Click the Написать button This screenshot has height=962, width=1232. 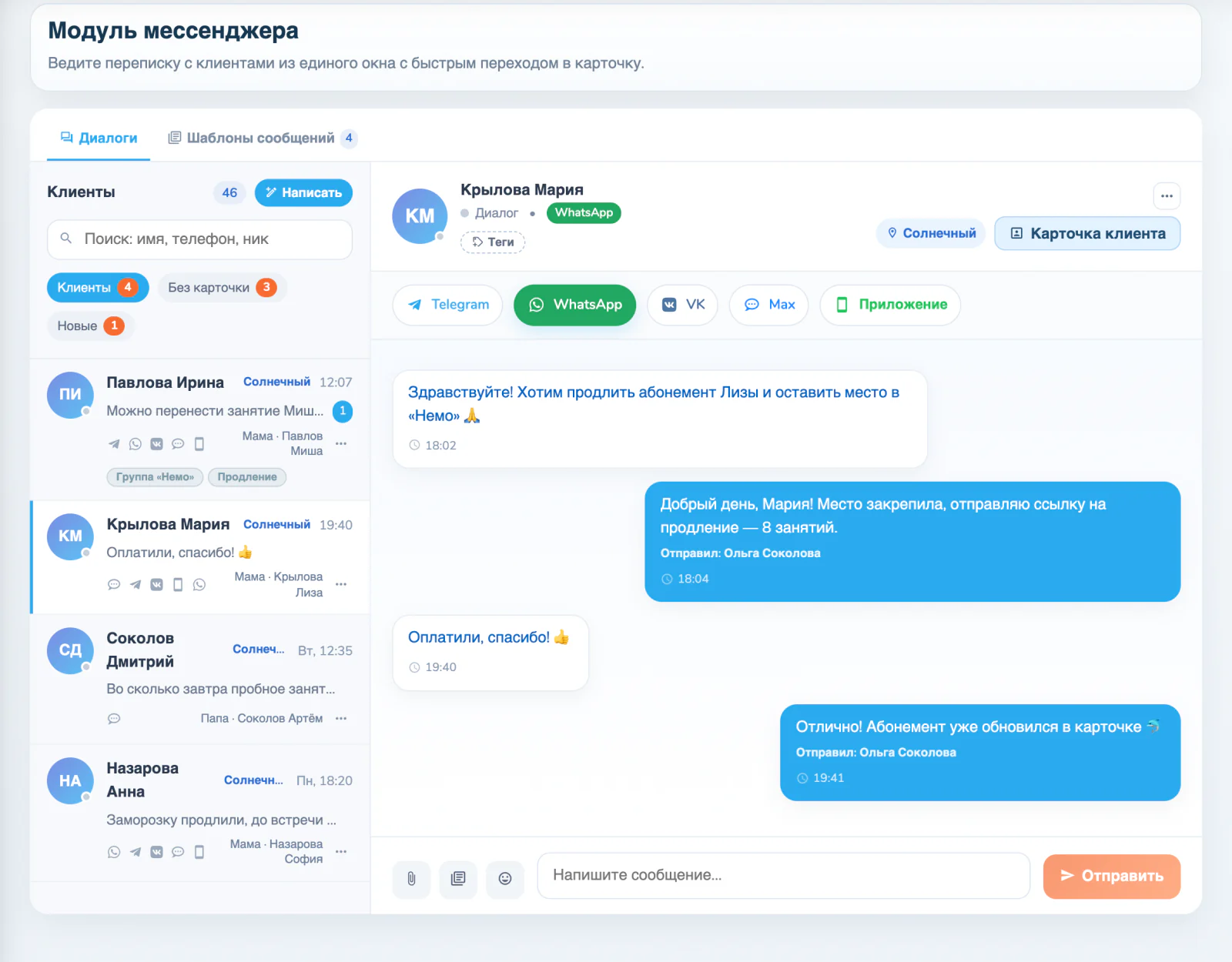pos(303,192)
